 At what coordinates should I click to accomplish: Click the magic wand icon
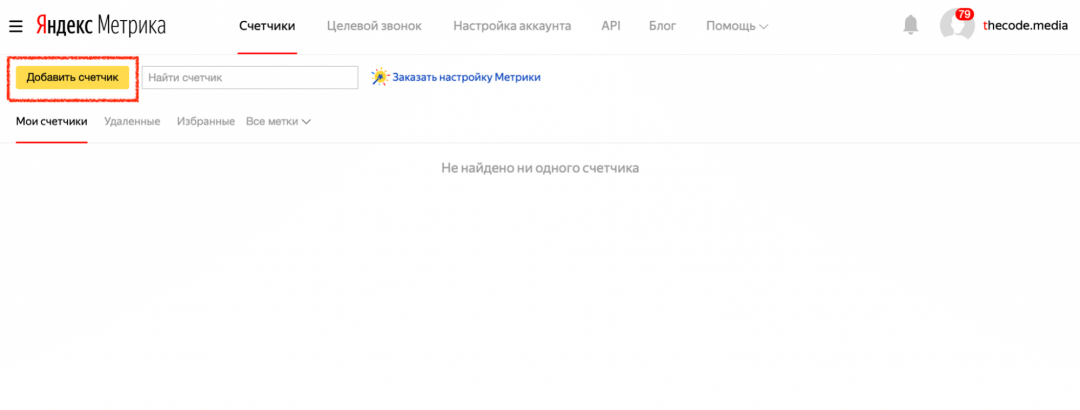(379, 77)
